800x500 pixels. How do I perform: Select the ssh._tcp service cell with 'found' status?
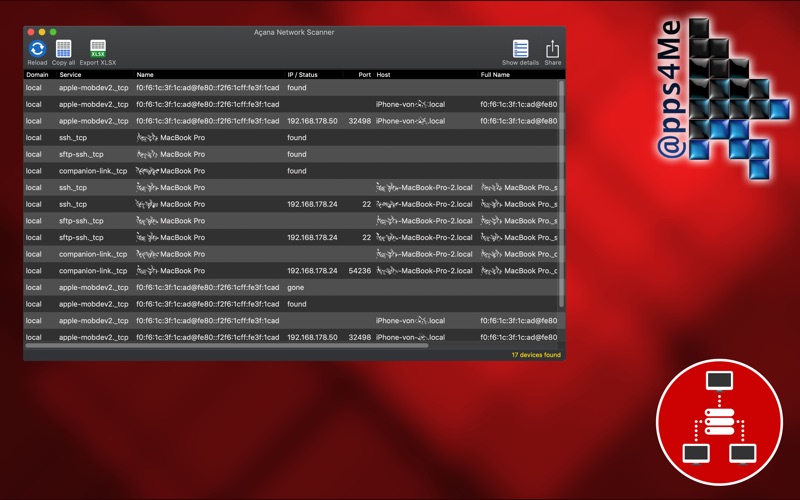(x=73, y=138)
